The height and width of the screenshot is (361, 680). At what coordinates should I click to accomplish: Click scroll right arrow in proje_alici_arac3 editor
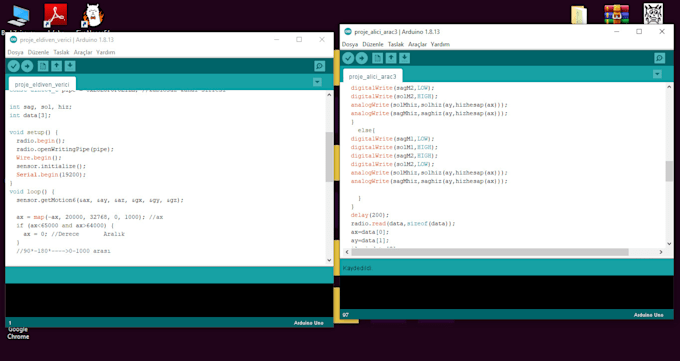pyautogui.click(x=661, y=252)
